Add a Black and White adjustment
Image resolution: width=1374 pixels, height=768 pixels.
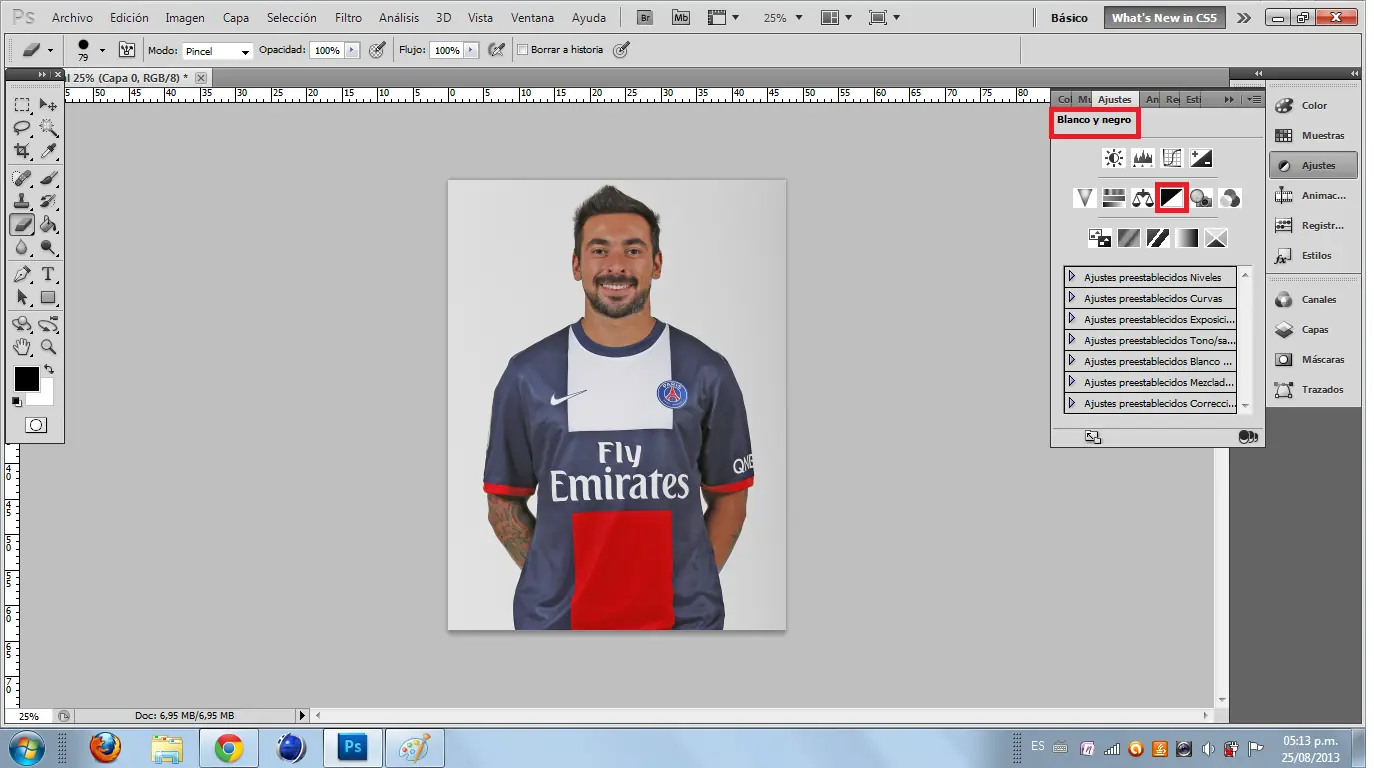click(1171, 198)
